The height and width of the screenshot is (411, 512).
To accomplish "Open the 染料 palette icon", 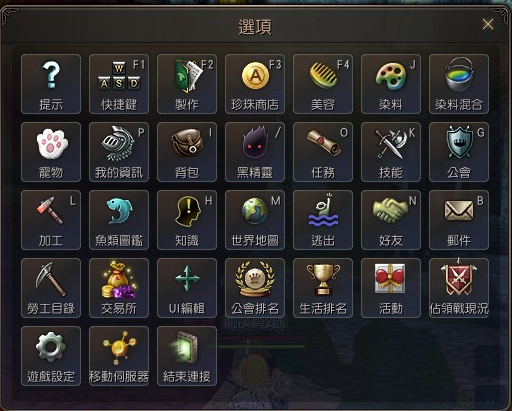I will pyautogui.click(x=391, y=84).
